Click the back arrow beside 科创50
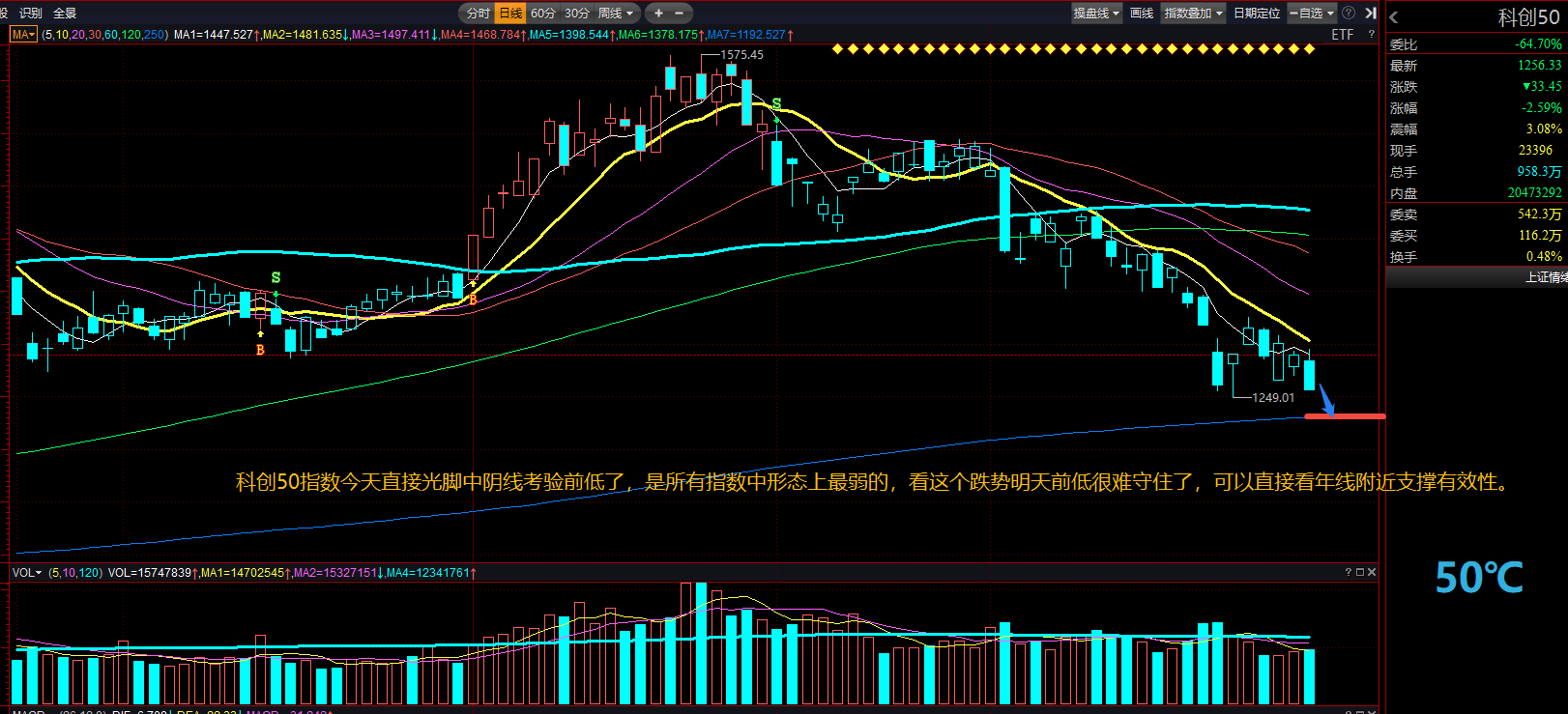 tap(1394, 17)
